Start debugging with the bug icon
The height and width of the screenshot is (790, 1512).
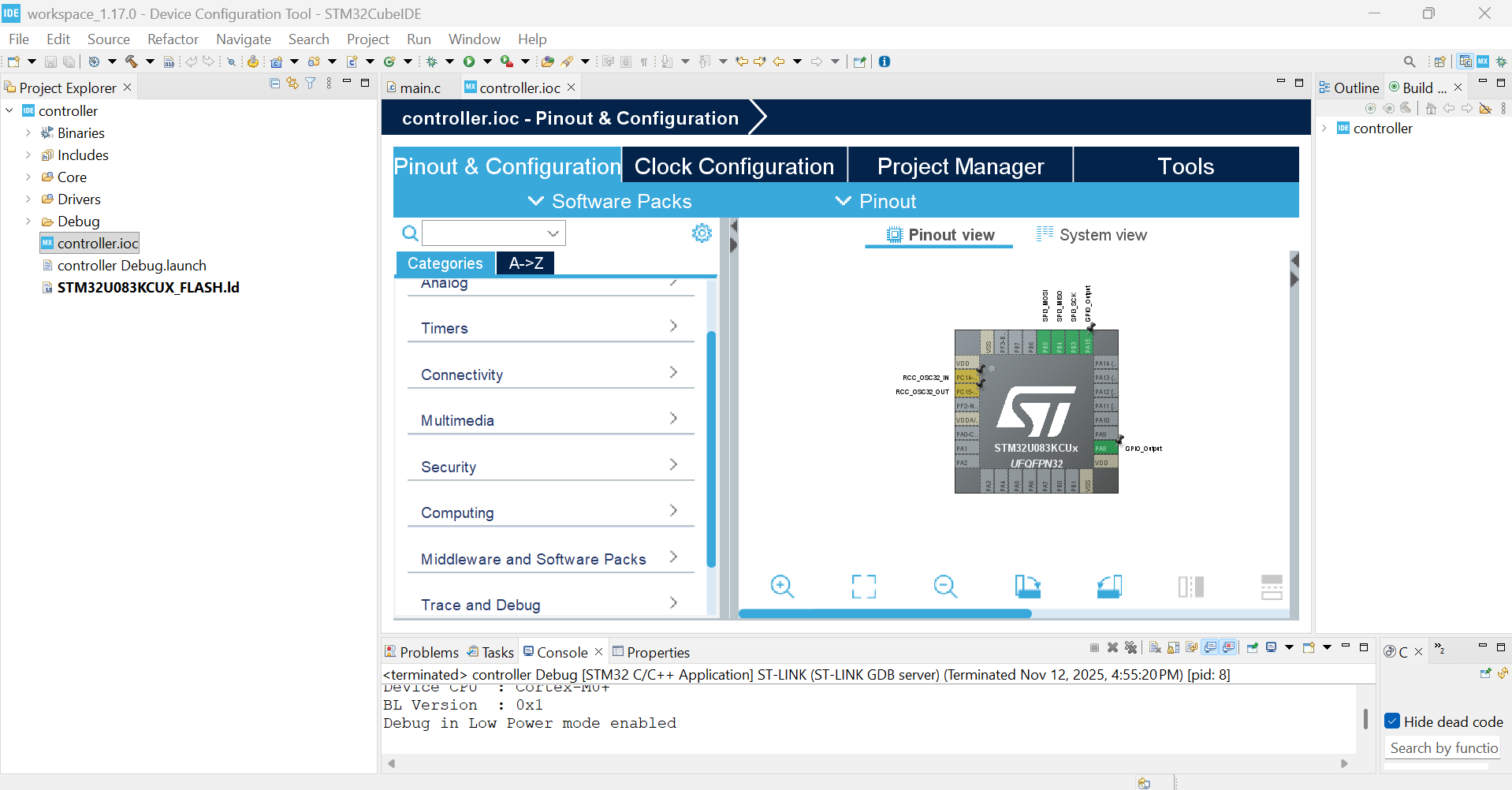[x=431, y=61]
